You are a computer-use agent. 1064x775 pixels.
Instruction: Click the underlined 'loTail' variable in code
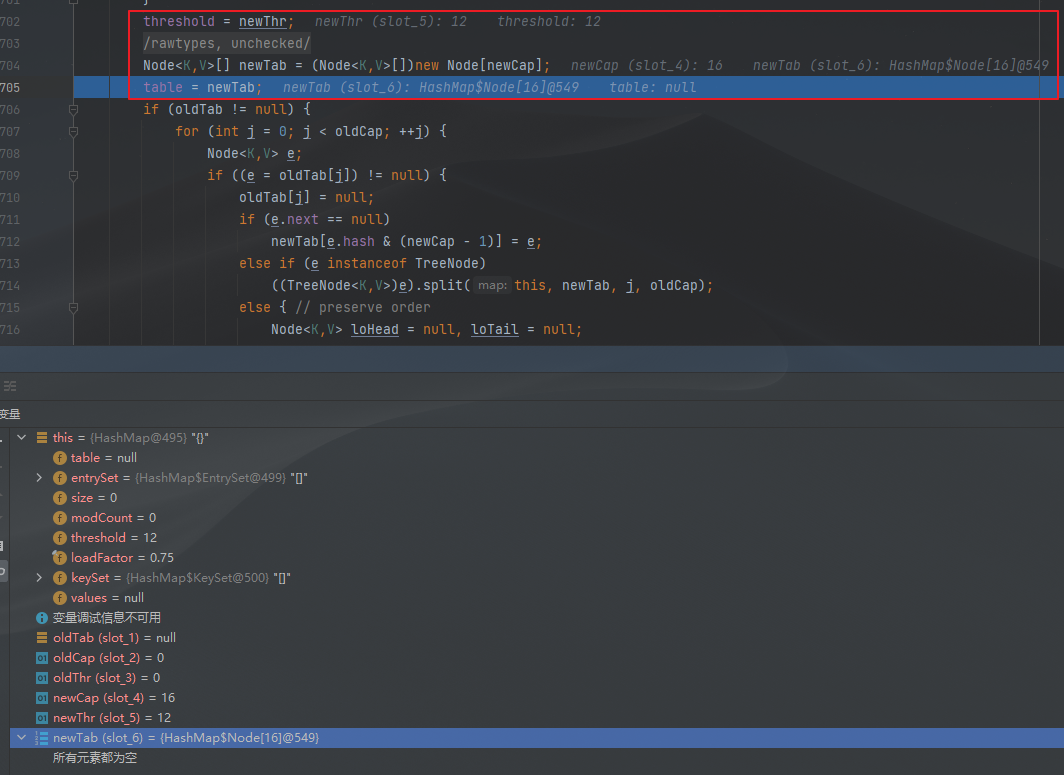[495, 330]
